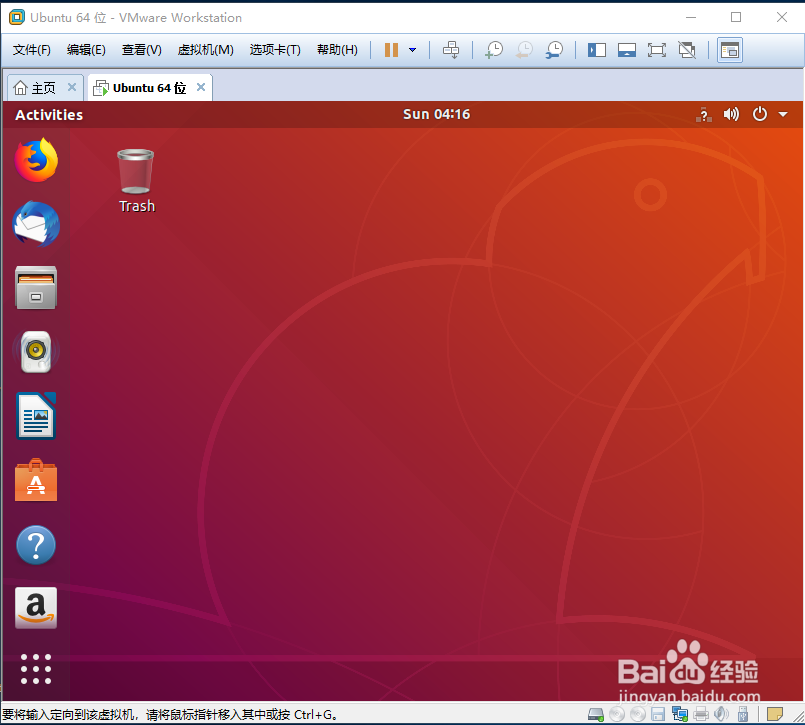Image resolution: width=805 pixels, height=725 pixels.
Task: Send Ctrl+Alt+Del to the virtual machine
Action: 451,50
